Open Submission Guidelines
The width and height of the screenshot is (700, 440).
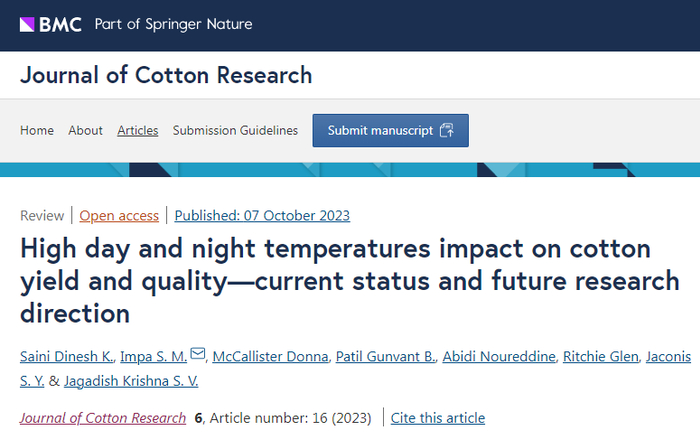tap(235, 130)
